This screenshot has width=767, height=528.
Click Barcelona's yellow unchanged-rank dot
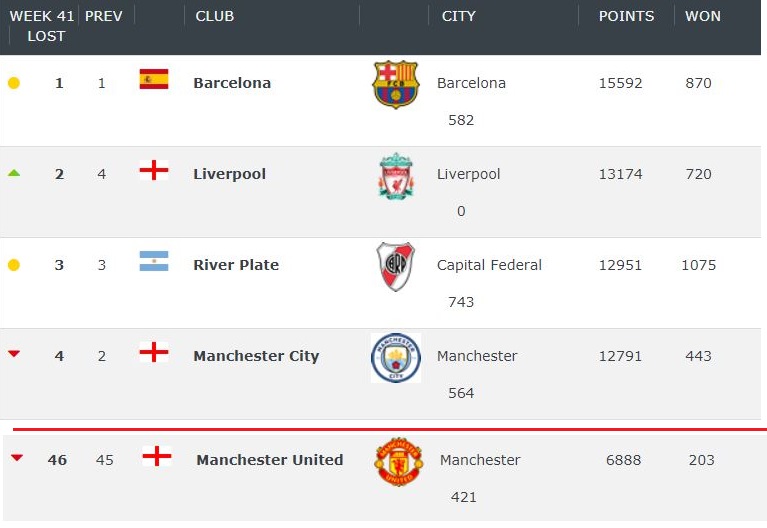click(x=14, y=83)
